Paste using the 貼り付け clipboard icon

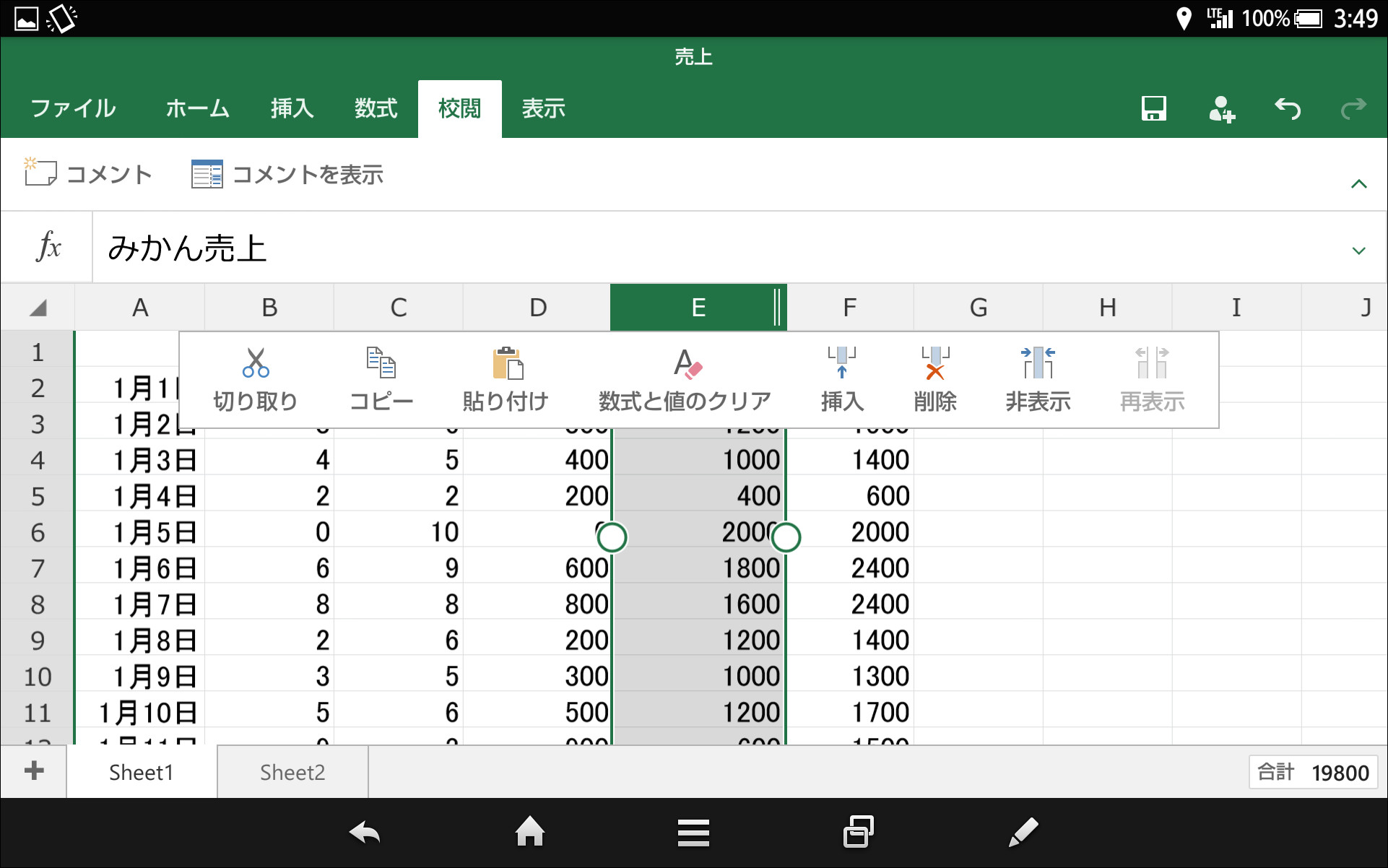(x=506, y=378)
